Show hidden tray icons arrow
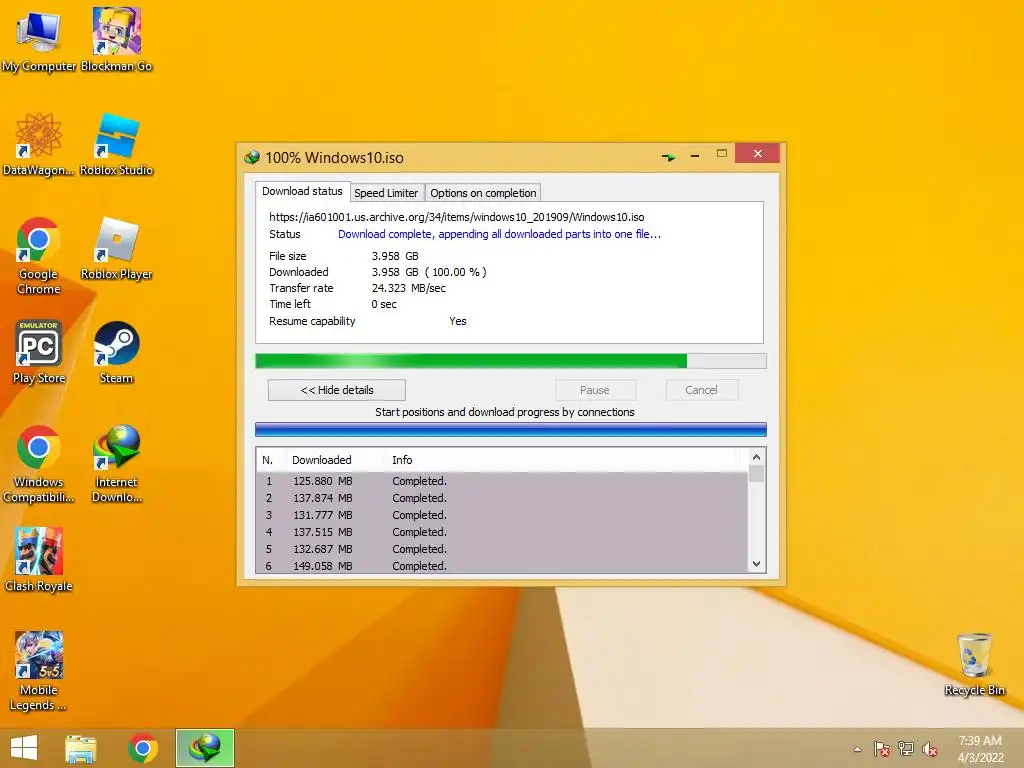 [857, 749]
